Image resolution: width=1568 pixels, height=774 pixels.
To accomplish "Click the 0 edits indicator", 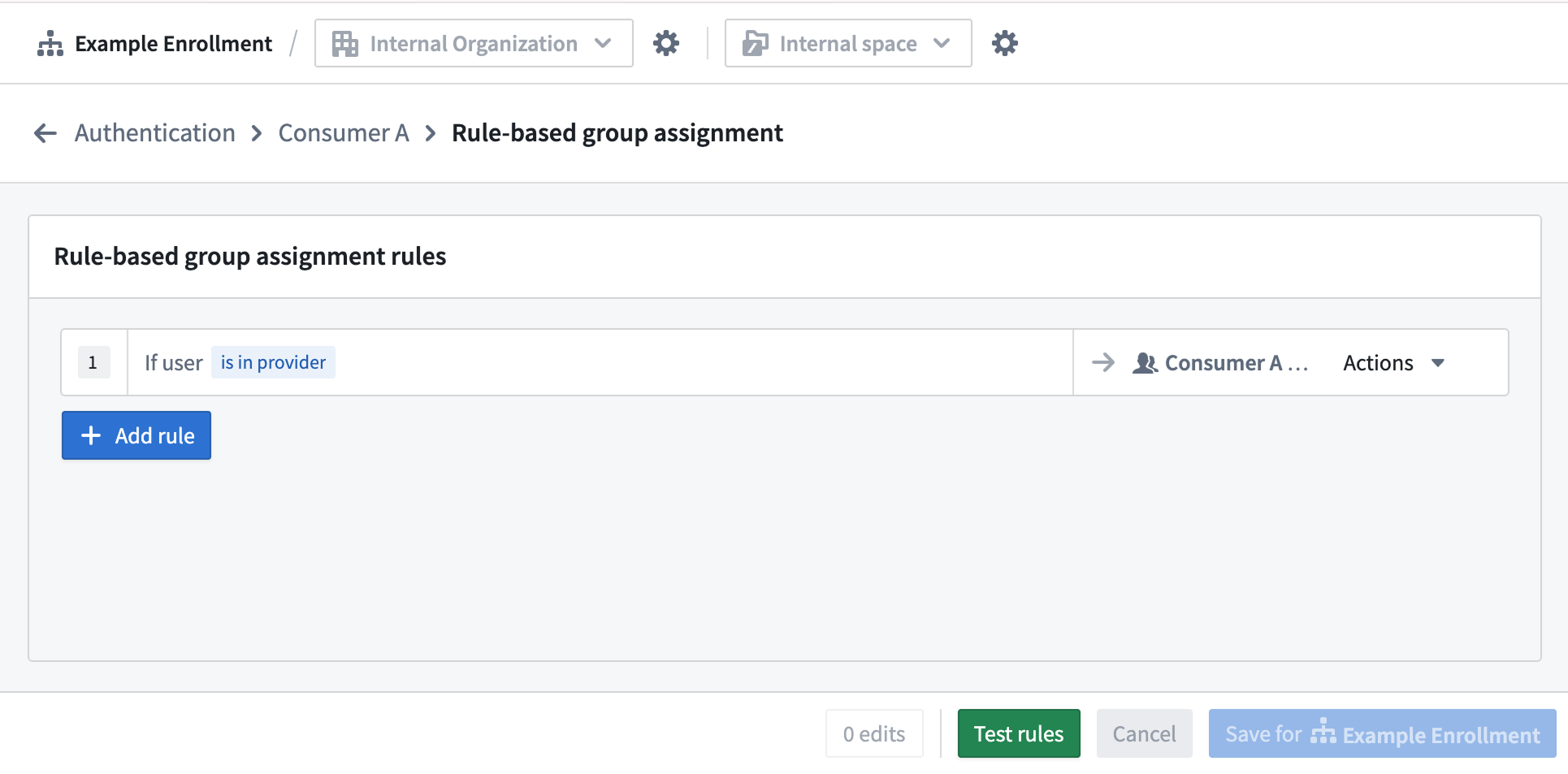I will coord(873,734).
